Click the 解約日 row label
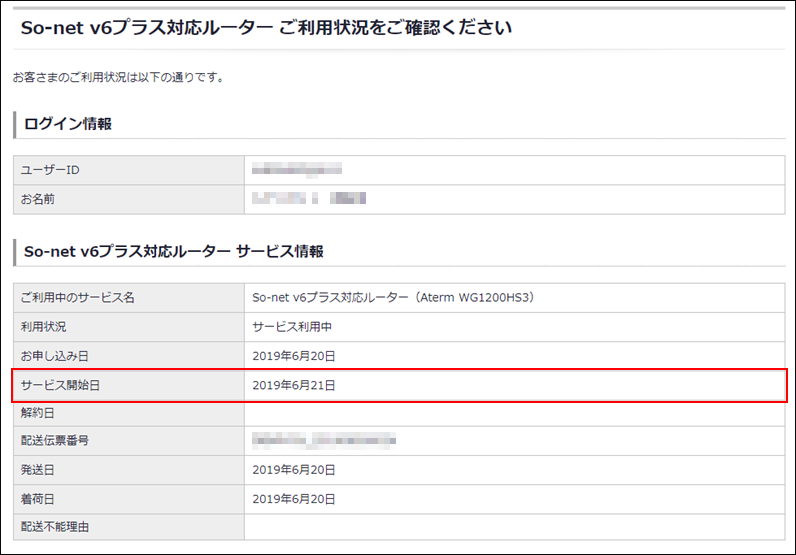 pos(38,412)
